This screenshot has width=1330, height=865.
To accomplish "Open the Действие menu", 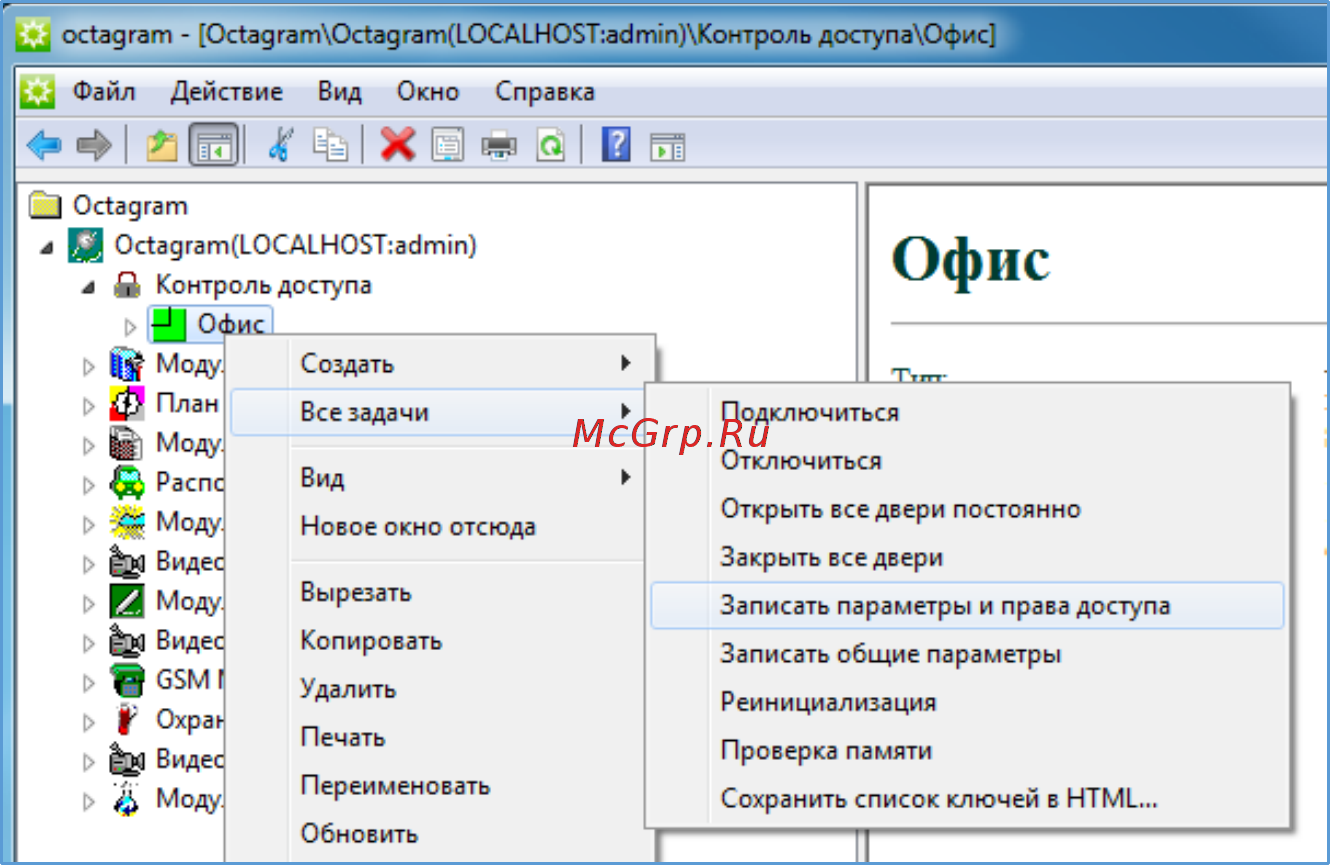I will point(226,93).
